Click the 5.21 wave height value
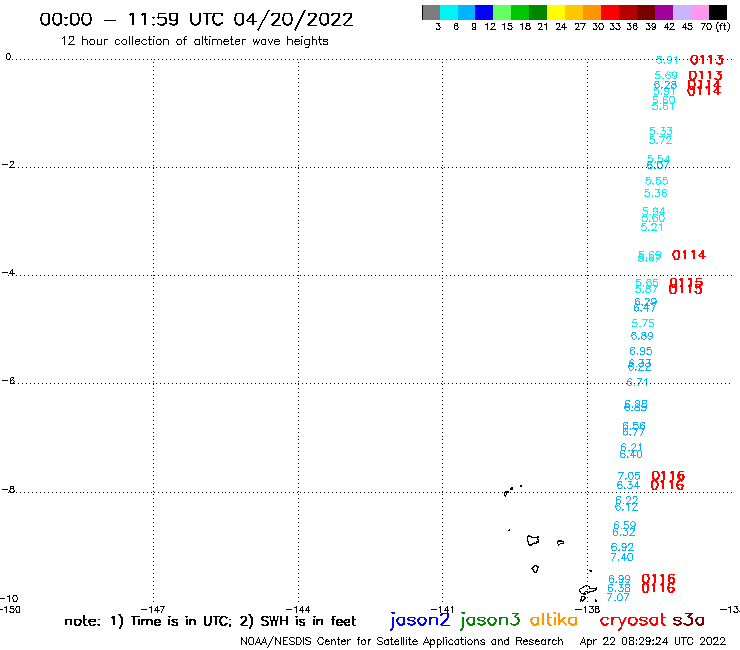Image resolution: width=740 pixels, height=650 pixels. coord(652,227)
